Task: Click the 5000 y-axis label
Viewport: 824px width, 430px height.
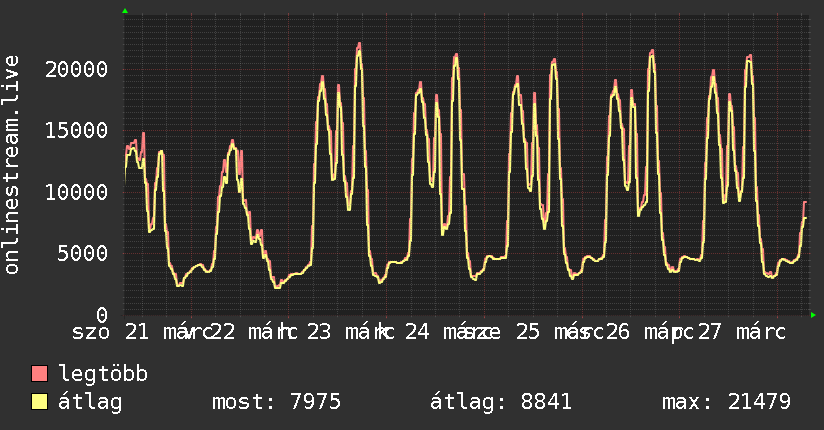Action: pyautogui.click(x=83, y=253)
